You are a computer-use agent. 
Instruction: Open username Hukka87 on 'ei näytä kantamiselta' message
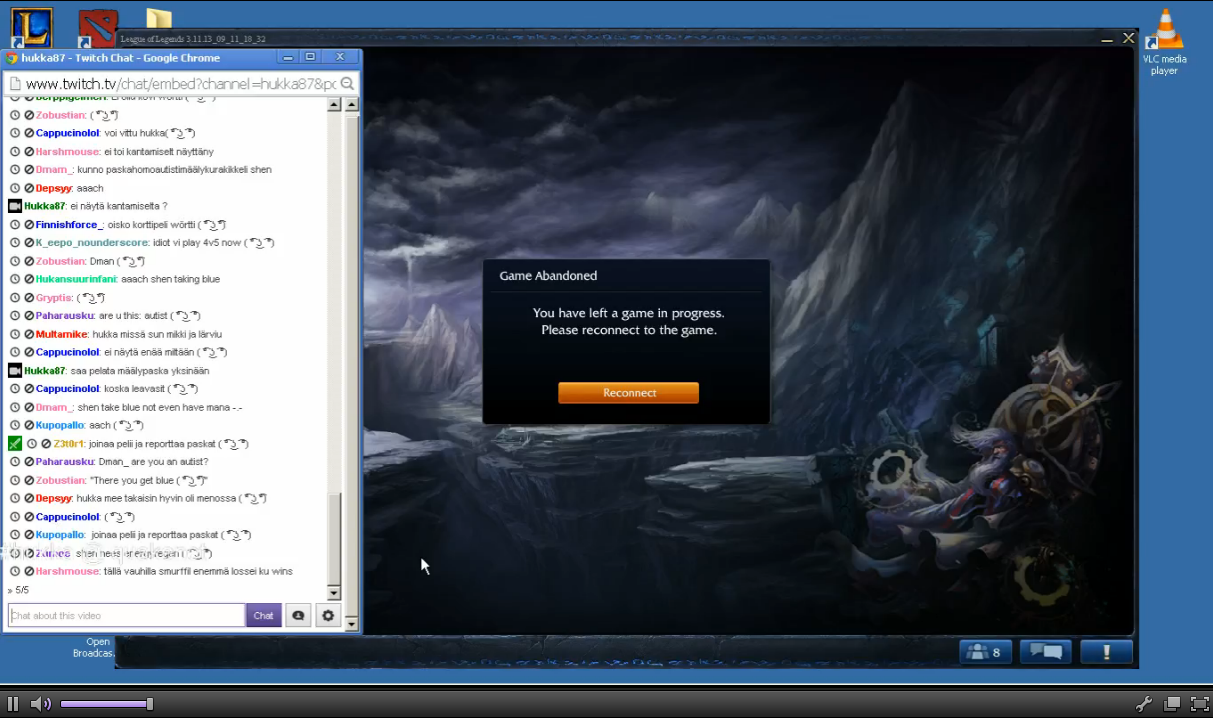(44, 206)
